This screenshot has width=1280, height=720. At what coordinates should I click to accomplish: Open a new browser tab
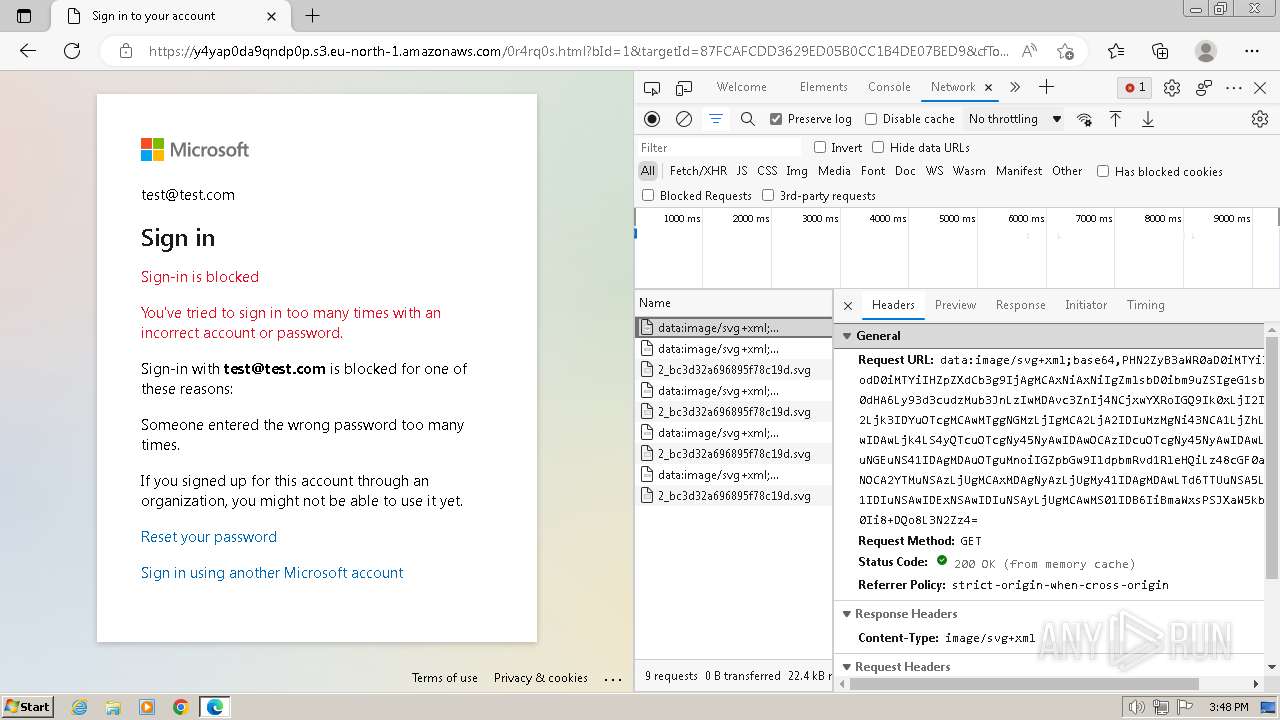[312, 16]
